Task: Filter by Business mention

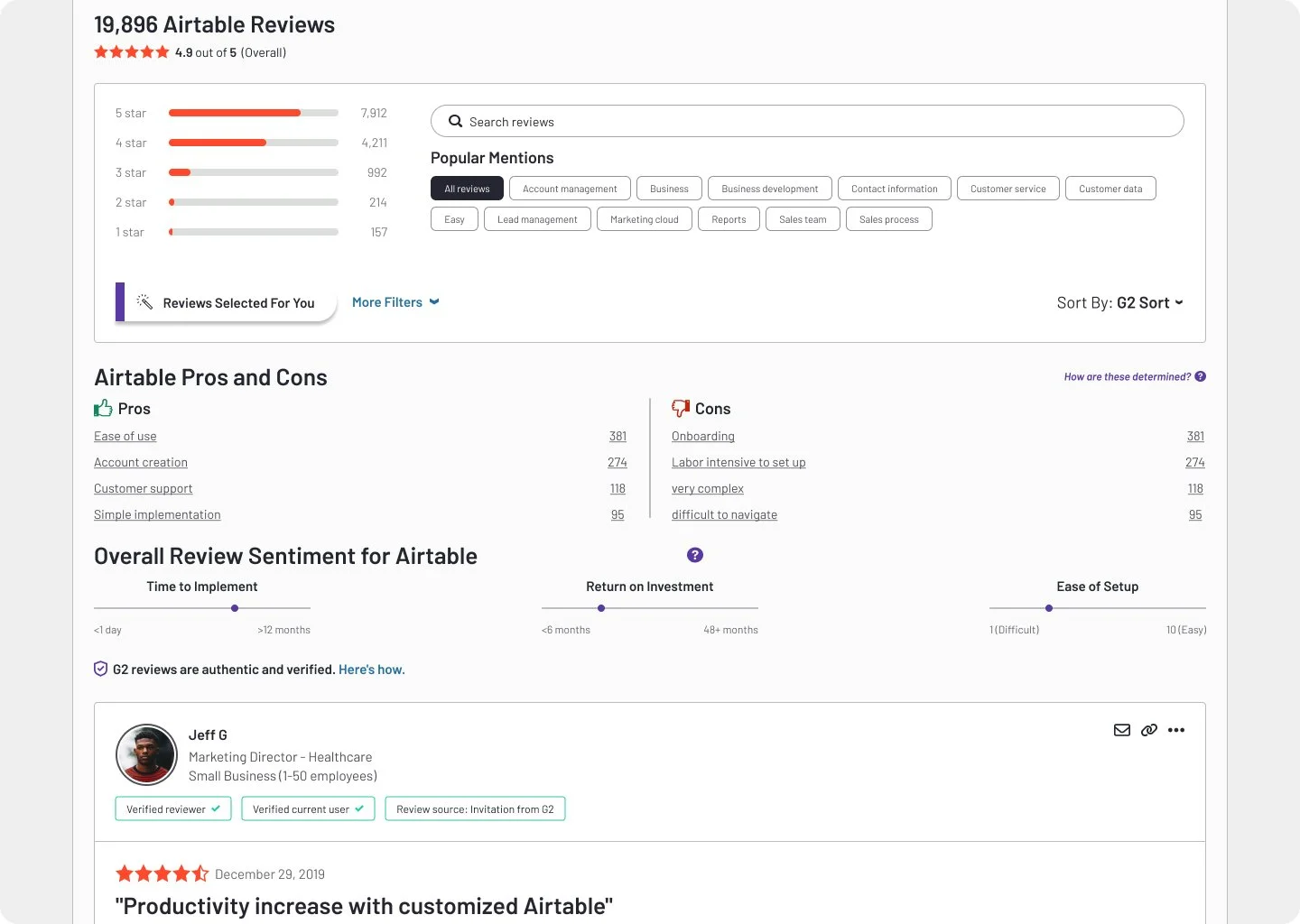Action: (x=669, y=189)
